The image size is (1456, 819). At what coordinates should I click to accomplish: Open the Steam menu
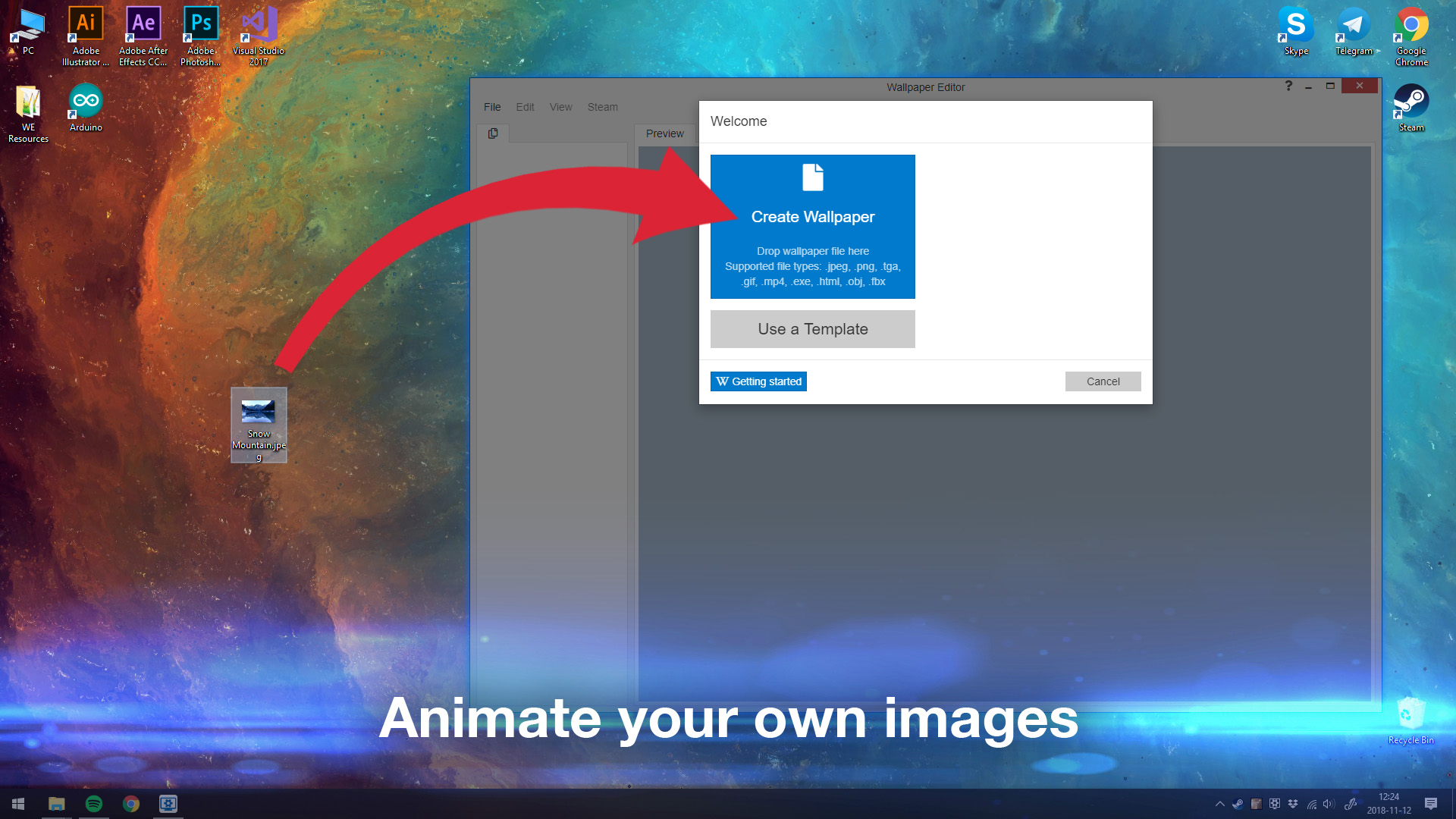click(x=602, y=107)
